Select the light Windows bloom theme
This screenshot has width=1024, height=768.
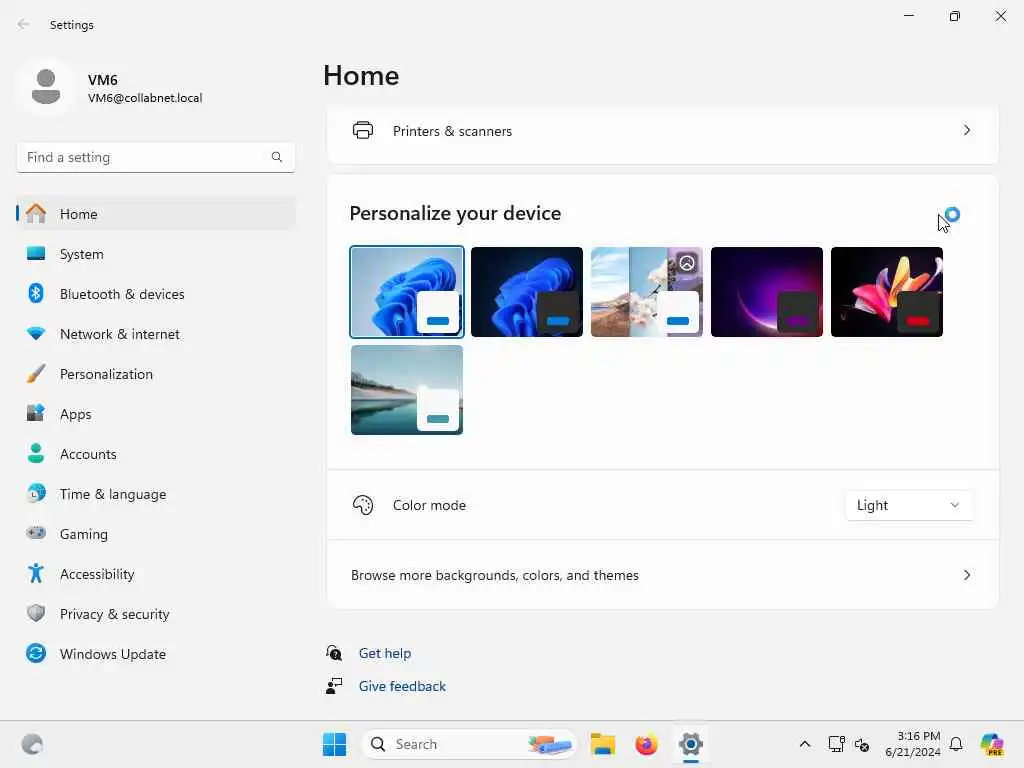[407, 291]
